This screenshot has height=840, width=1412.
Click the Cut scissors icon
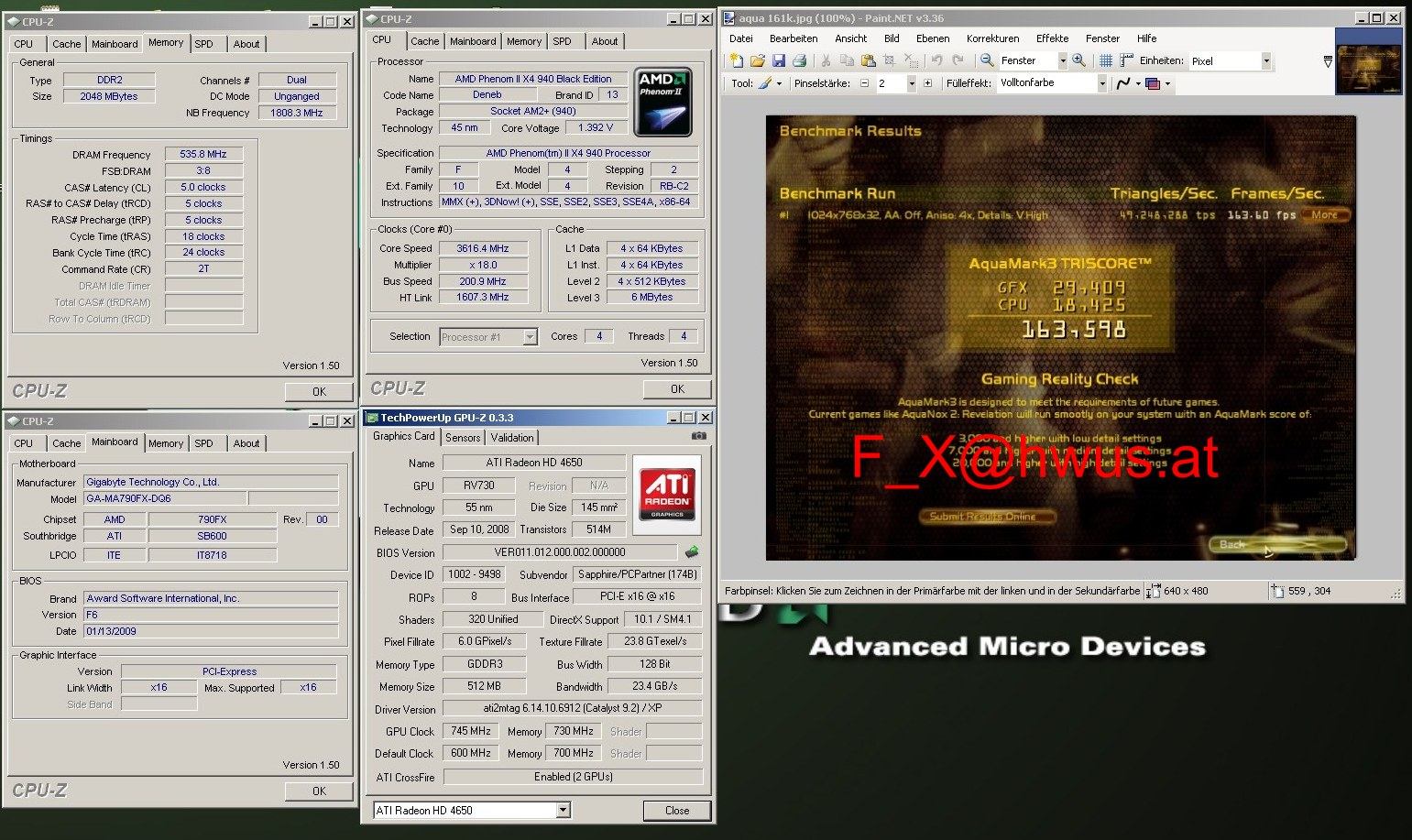[x=826, y=60]
